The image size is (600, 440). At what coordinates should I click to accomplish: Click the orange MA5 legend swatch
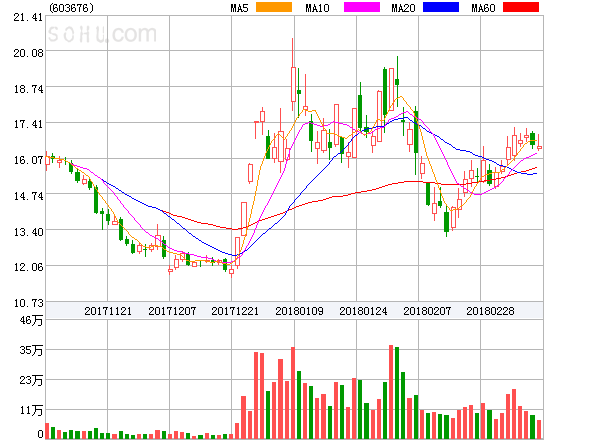point(274,7)
